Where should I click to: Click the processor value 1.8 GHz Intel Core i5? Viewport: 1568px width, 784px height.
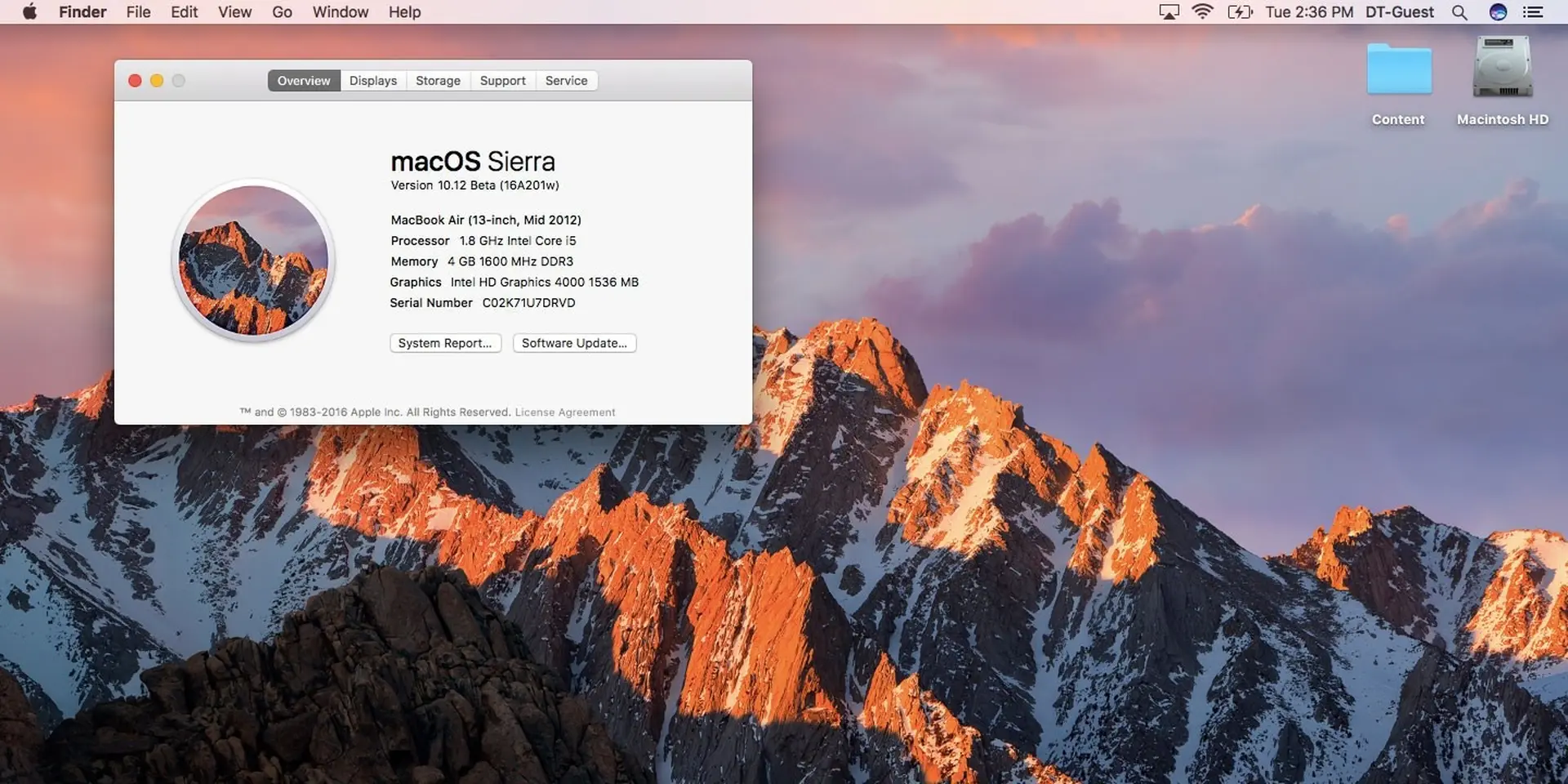518,241
